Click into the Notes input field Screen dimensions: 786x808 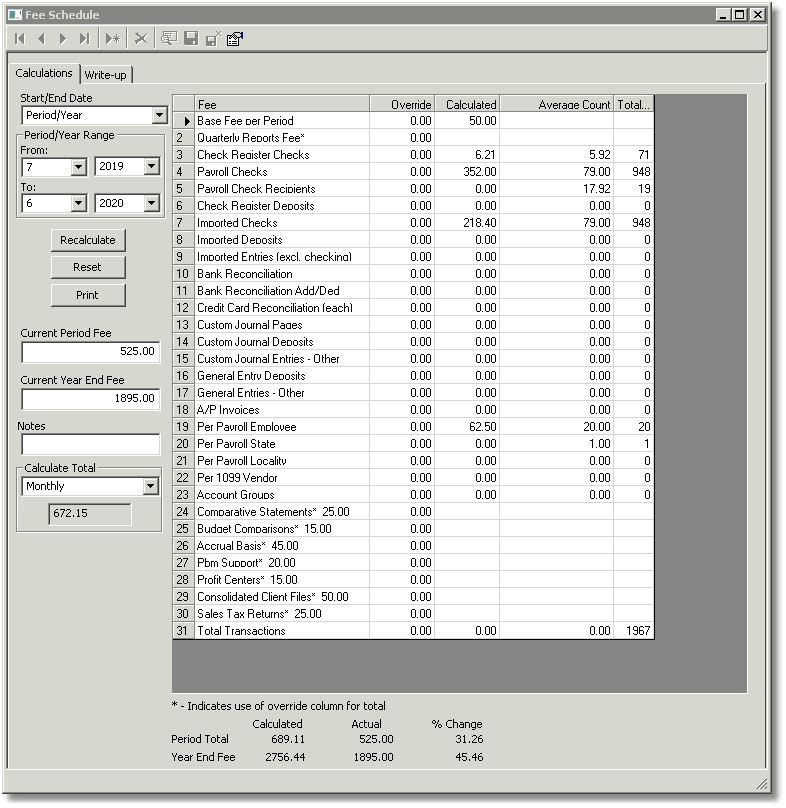click(91, 444)
